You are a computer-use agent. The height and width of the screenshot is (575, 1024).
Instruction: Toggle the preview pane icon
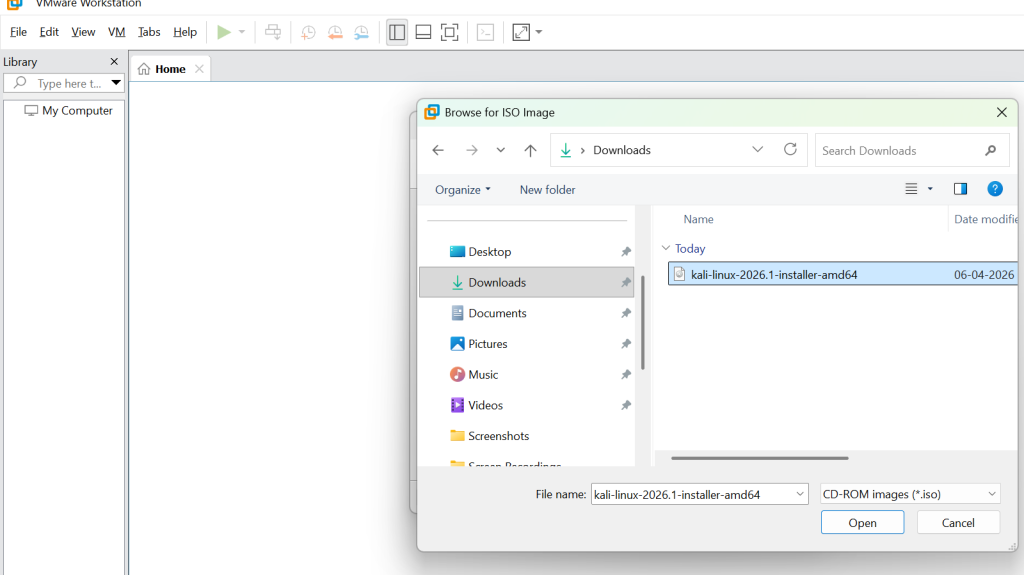[x=960, y=189]
